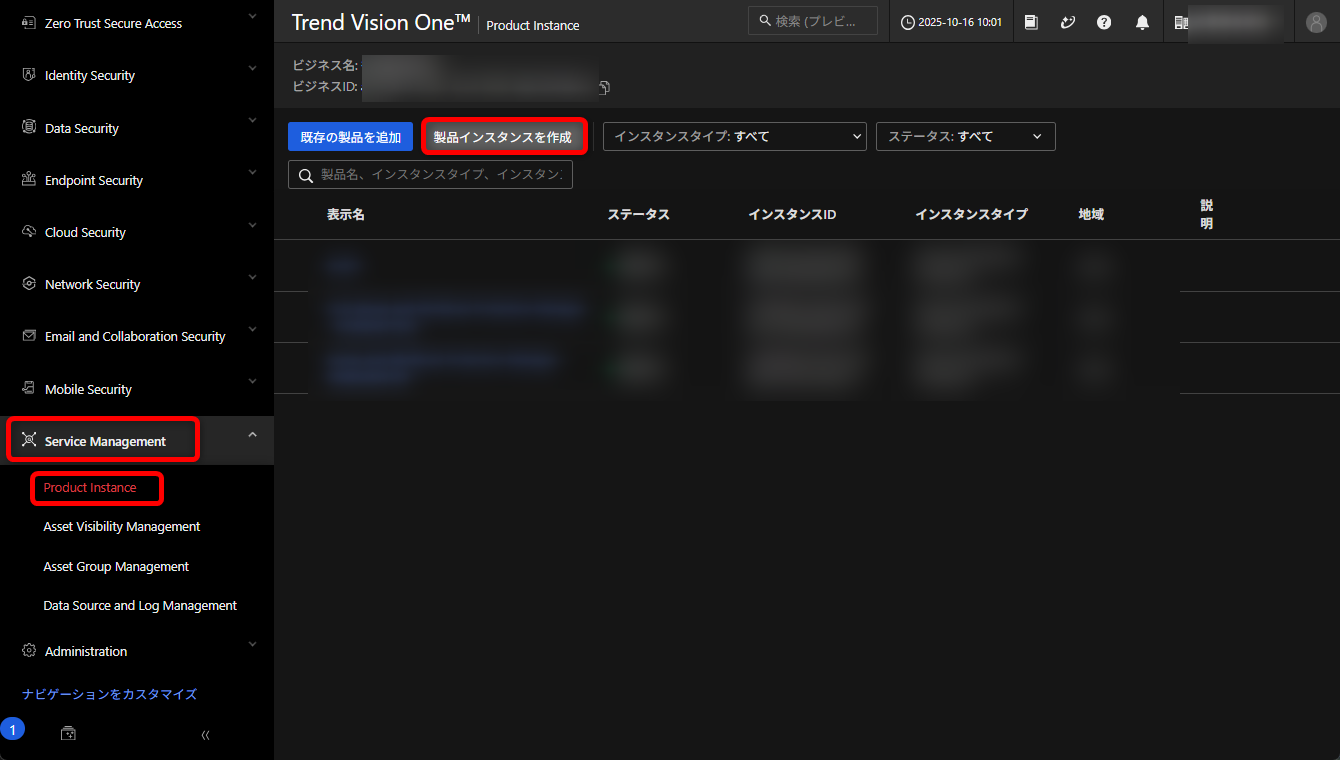Click the Email and Collaboration Security icon
Image resolution: width=1340 pixels, height=760 pixels.
[28, 336]
